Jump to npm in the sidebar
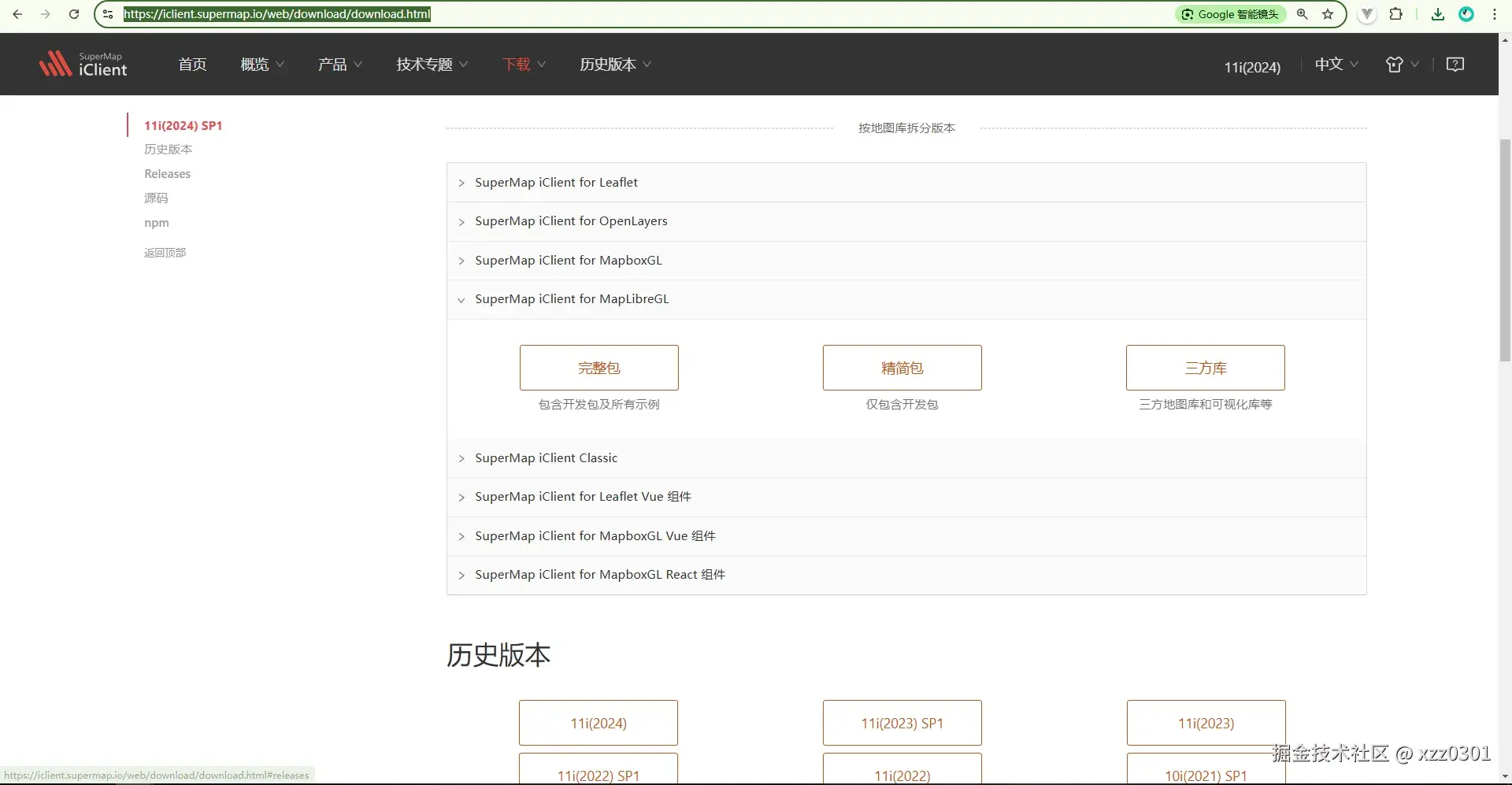The height and width of the screenshot is (785, 1512). pyautogui.click(x=156, y=223)
